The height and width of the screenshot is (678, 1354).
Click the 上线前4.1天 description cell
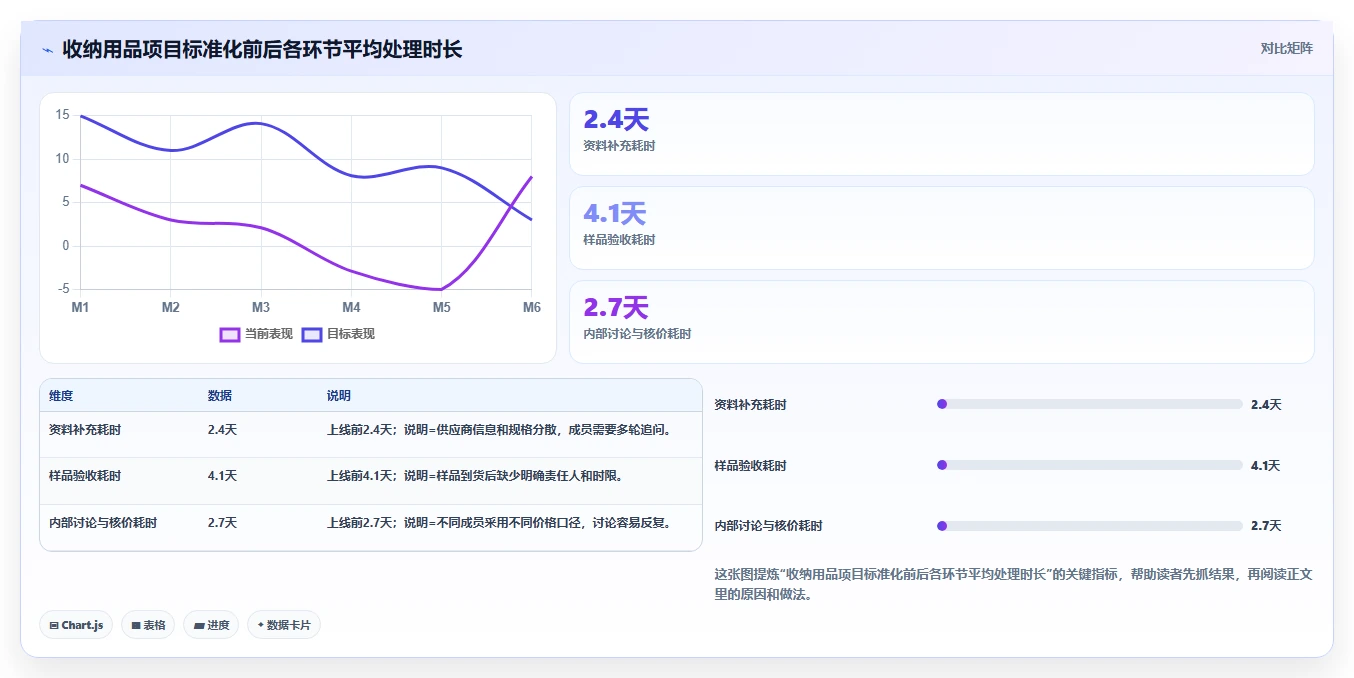pyautogui.click(x=475, y=476)
